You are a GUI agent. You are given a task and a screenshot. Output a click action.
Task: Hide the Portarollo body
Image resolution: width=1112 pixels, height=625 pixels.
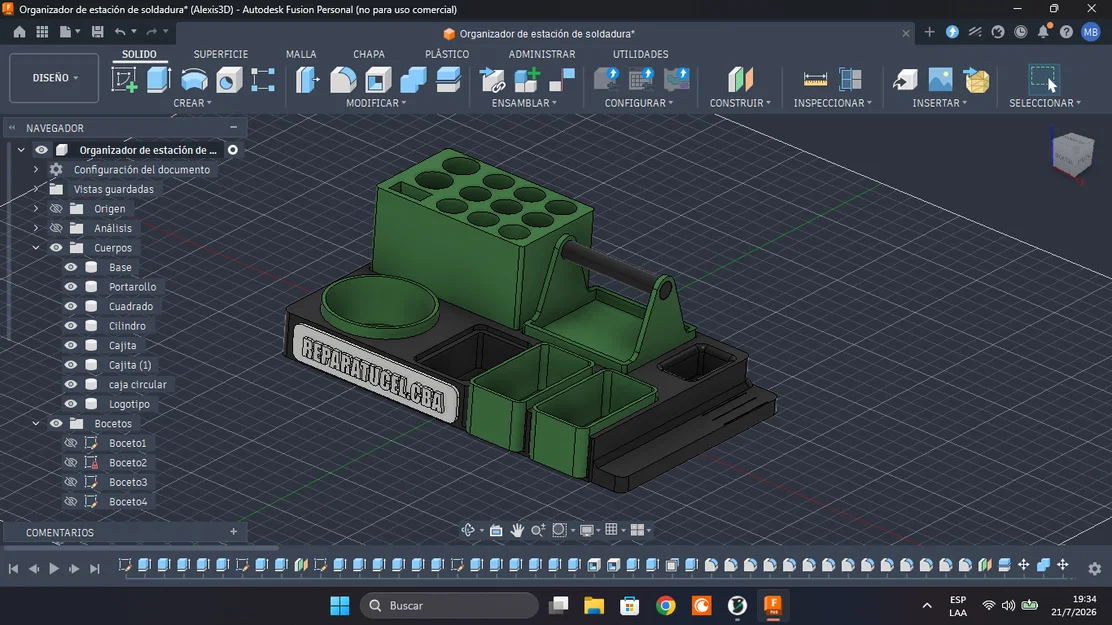click(x=71, y=287)
